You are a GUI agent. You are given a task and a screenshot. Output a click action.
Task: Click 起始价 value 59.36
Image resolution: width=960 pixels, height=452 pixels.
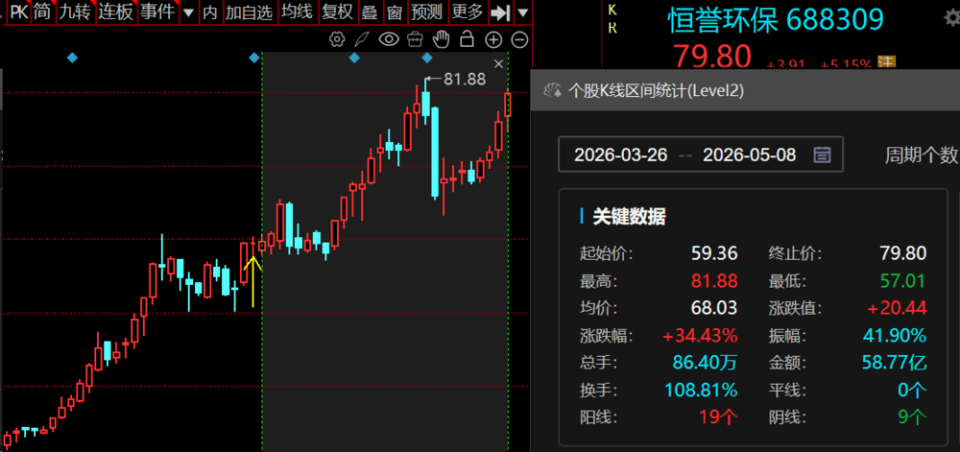(714, 253)
